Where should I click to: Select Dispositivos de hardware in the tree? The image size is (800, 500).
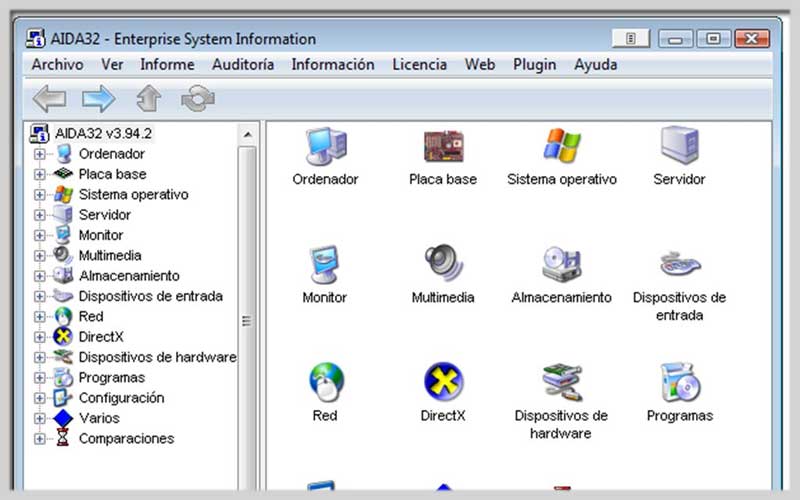[x=157, y=357]
